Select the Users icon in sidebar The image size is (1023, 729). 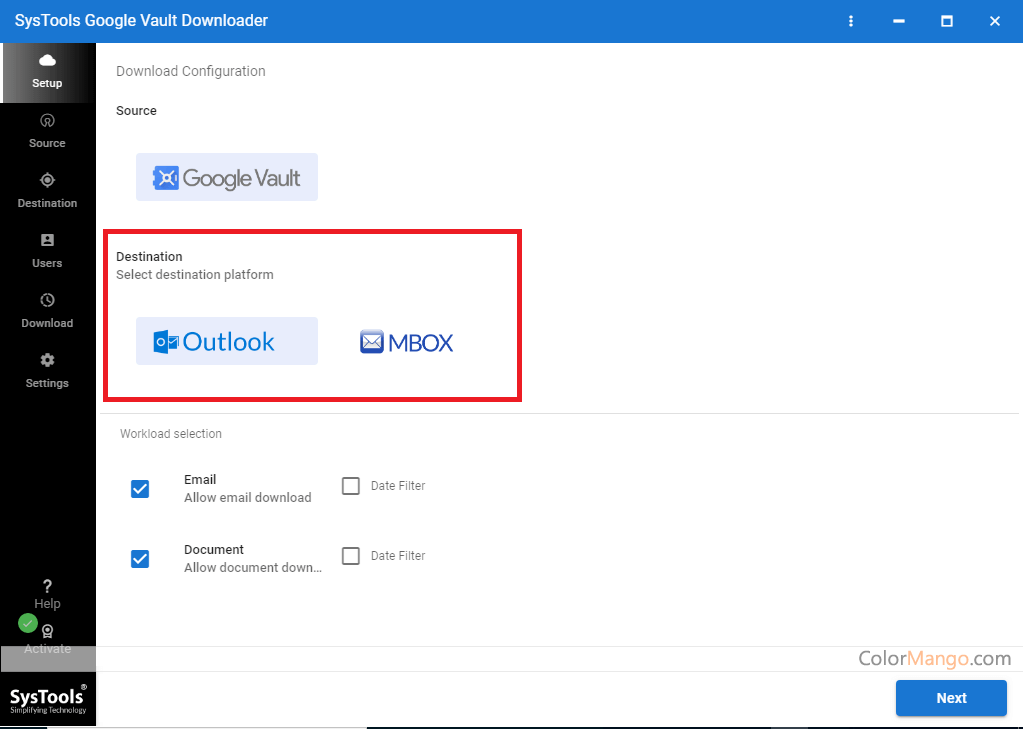click(x=47, y=241)
